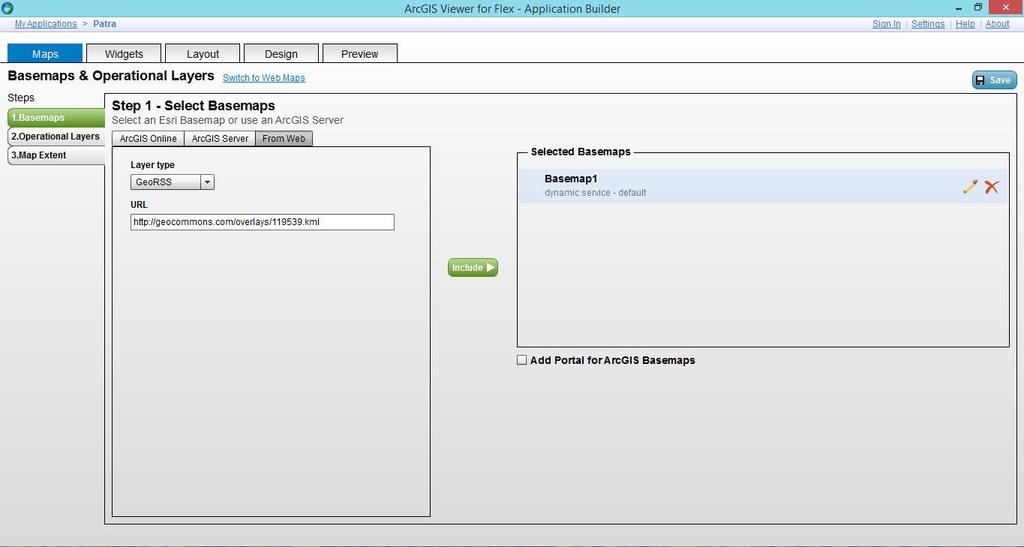Minimize the Application Builder window
This screenshot has width=1024, height=547.
tap(959, 8)
